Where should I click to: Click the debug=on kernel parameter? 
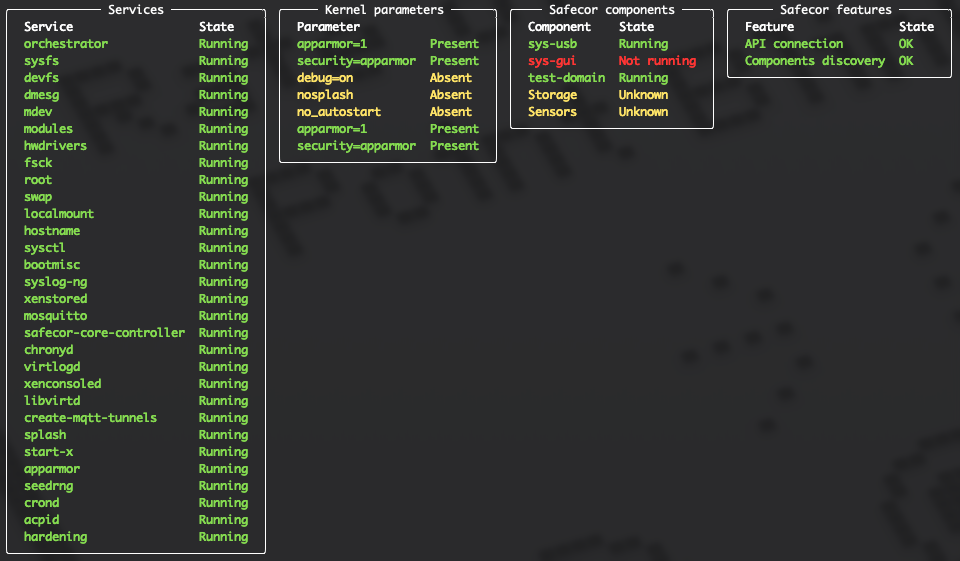[325, 78]
